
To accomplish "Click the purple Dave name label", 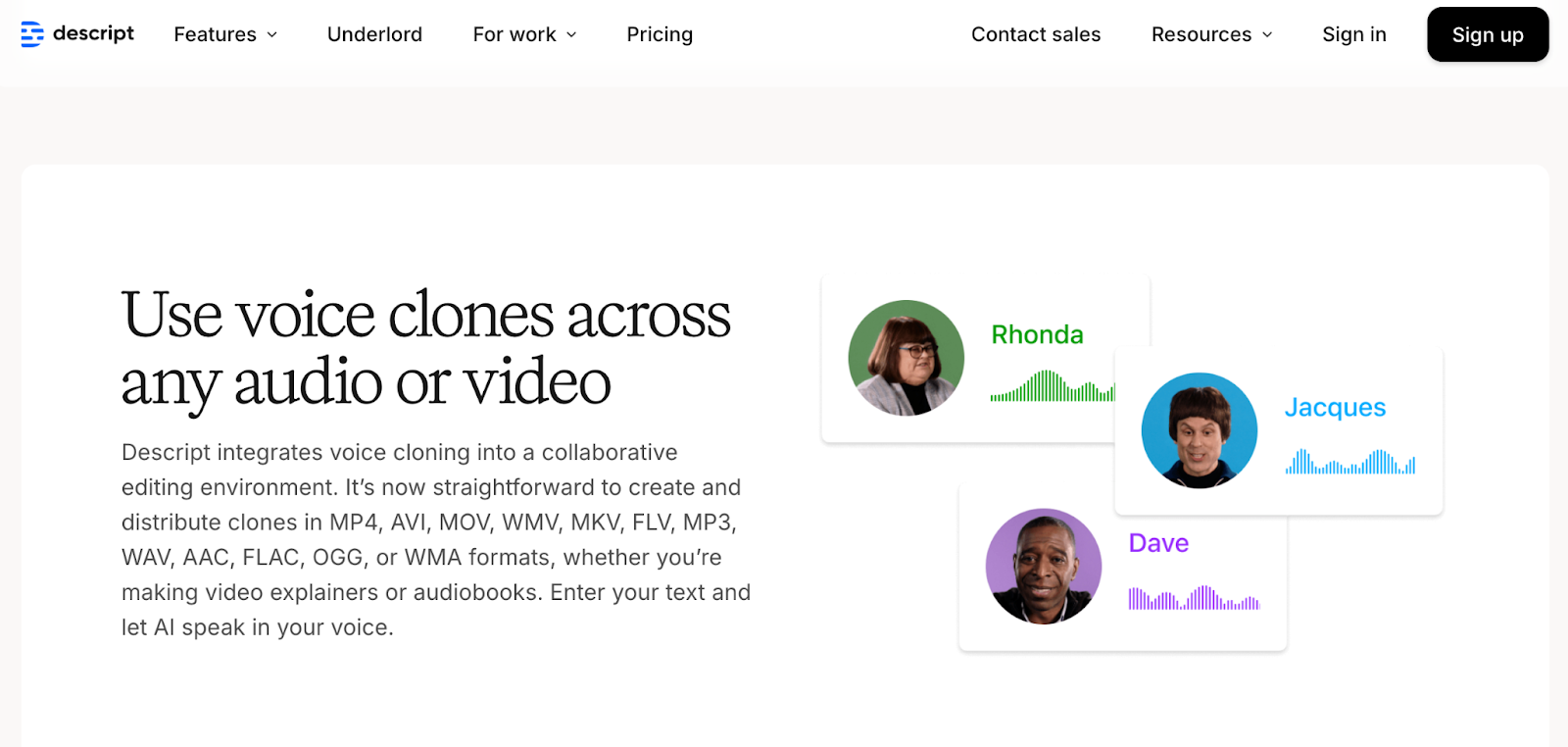I will click(1158, 543).
